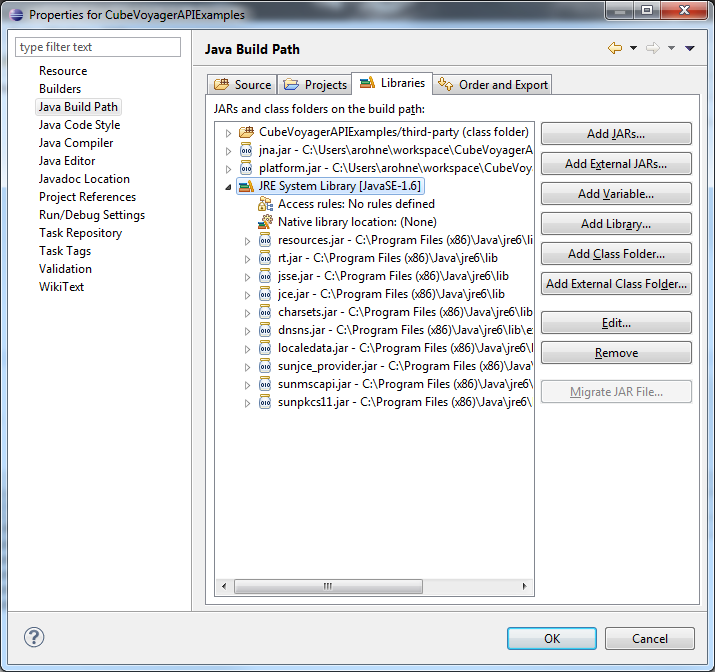Go back with the yellow left arrow
Screen dimensions: 715x672
pos(615,48)
